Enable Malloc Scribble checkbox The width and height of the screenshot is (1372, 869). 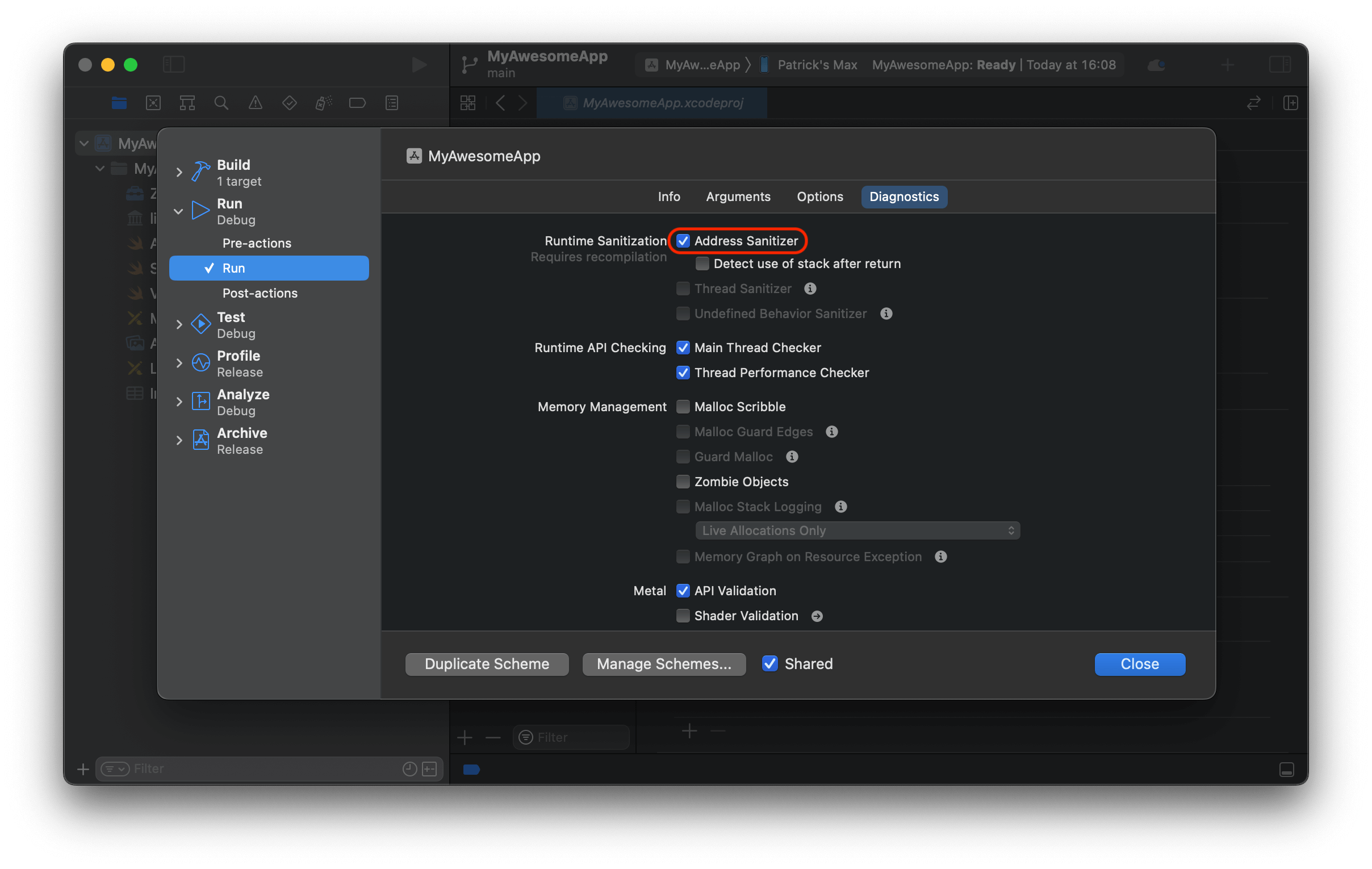pos(683,407)
